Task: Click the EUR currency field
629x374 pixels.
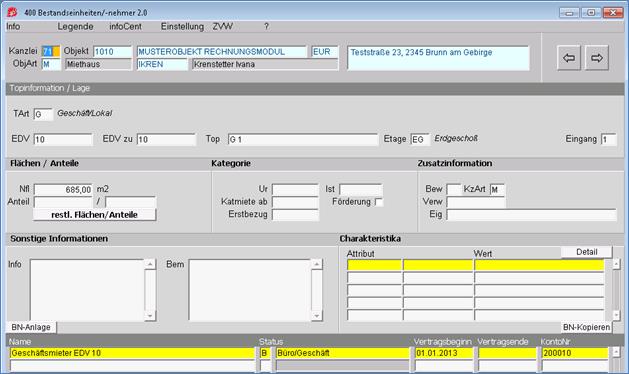Action: [325, 52]
